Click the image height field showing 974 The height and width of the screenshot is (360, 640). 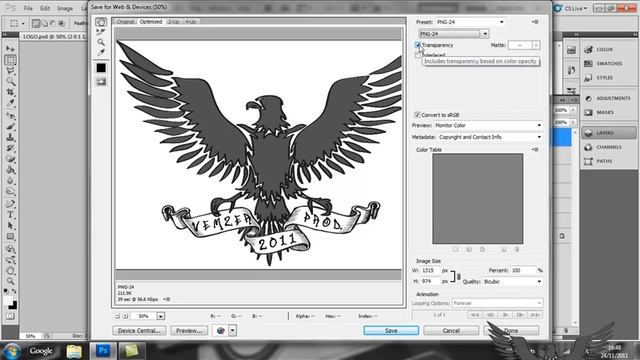[430, 282]
